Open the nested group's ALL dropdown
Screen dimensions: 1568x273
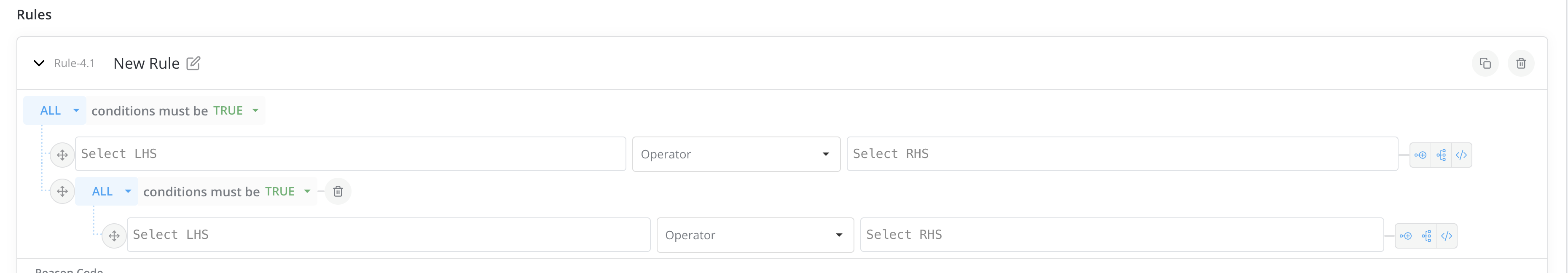tap(111, 192)
